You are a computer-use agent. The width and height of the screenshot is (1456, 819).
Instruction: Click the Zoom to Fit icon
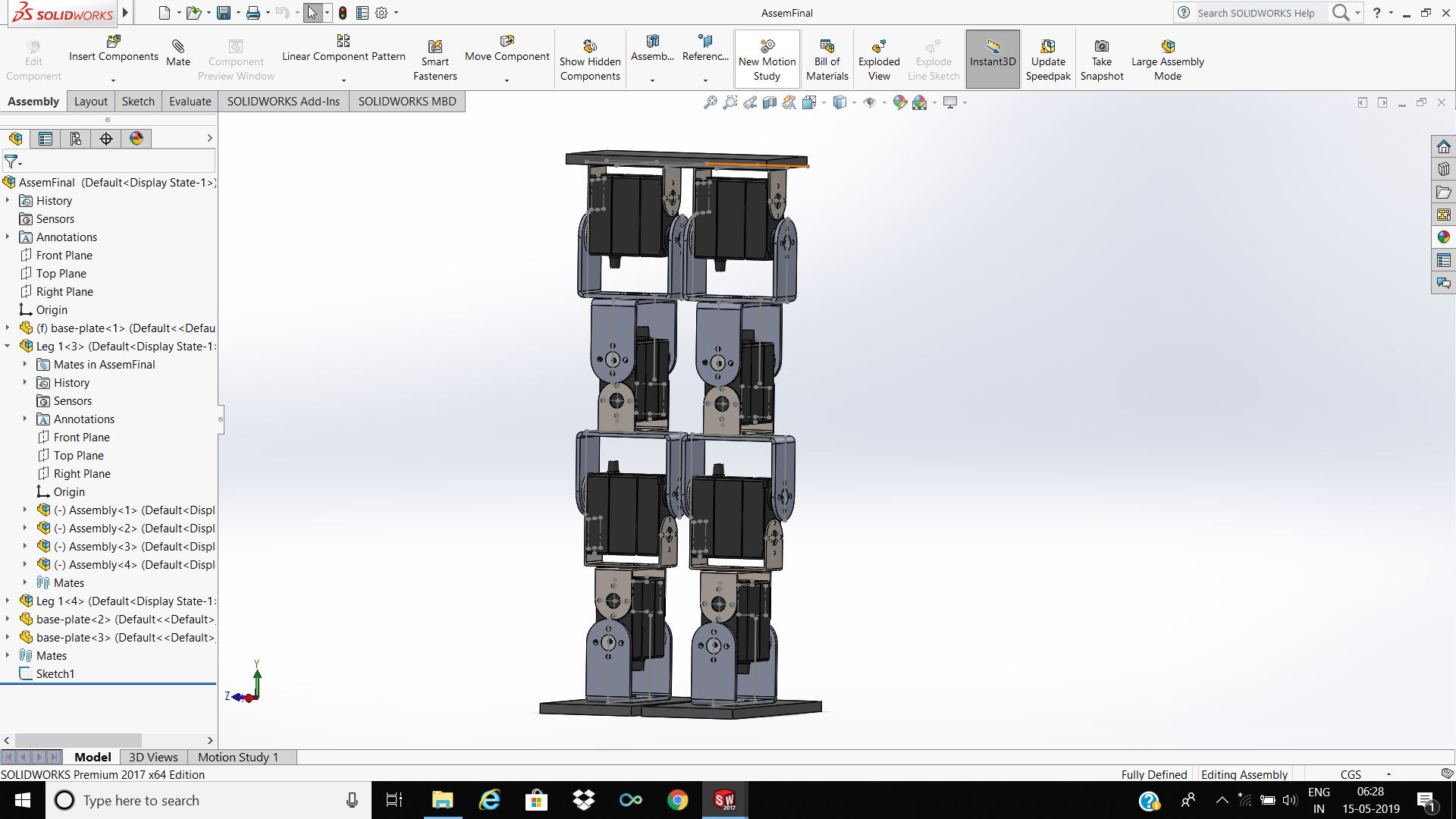[x=710, y=102]
